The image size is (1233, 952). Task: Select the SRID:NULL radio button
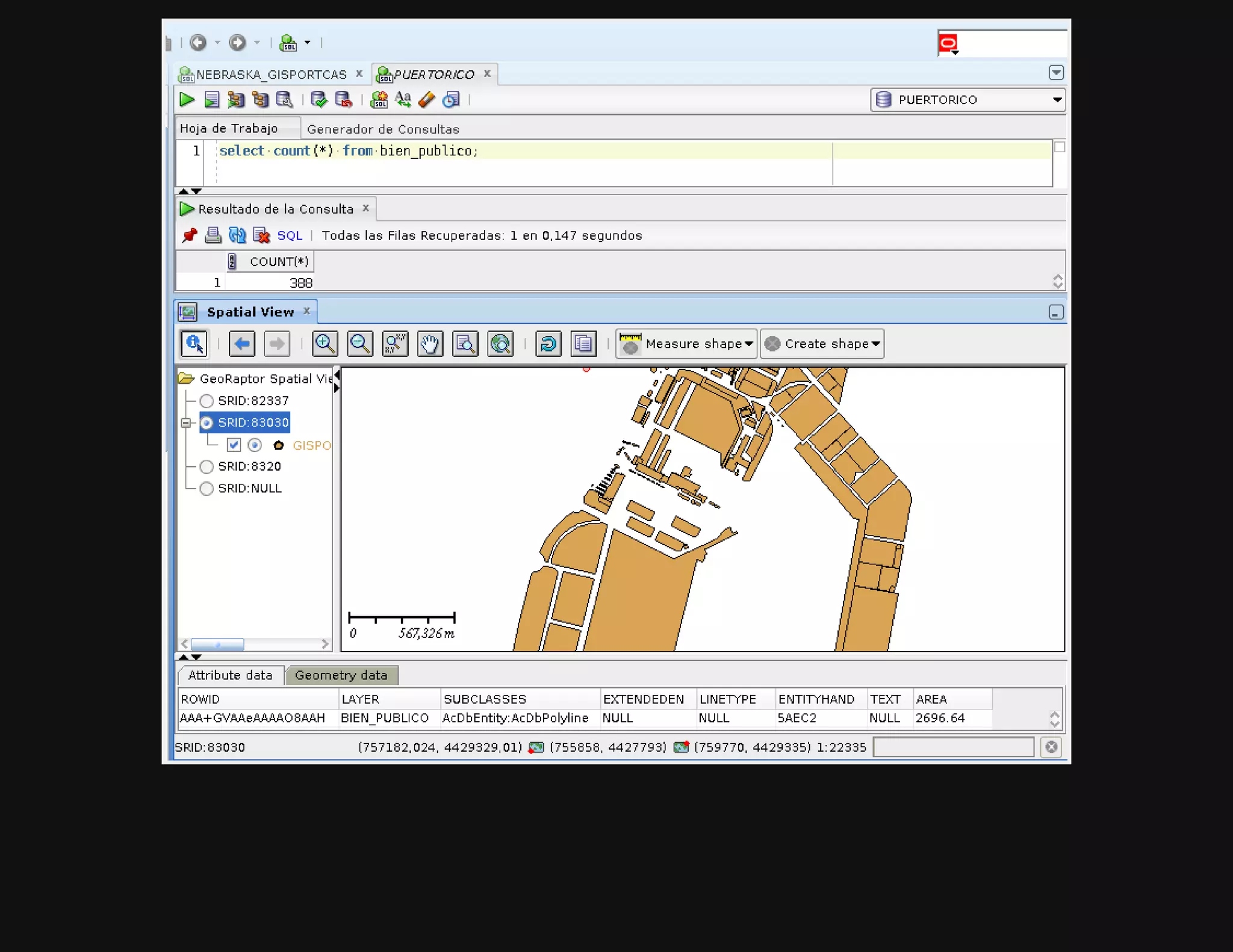(207, 489)
